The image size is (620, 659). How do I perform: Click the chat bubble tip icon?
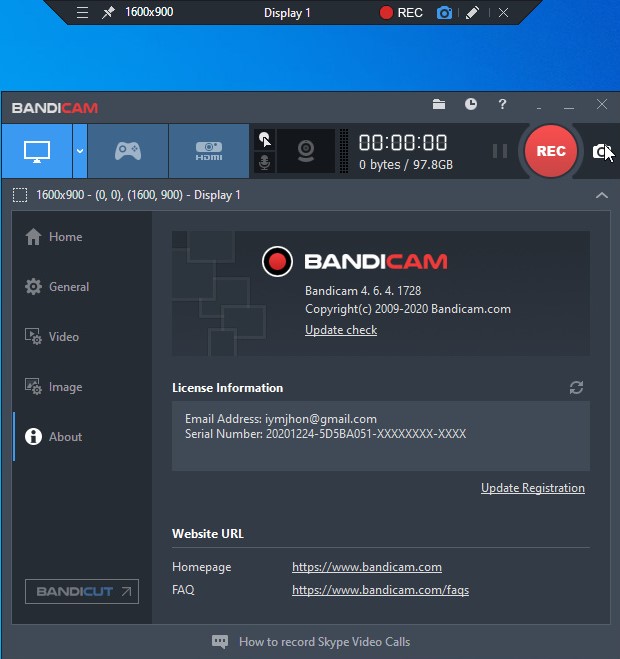point(220,642)
